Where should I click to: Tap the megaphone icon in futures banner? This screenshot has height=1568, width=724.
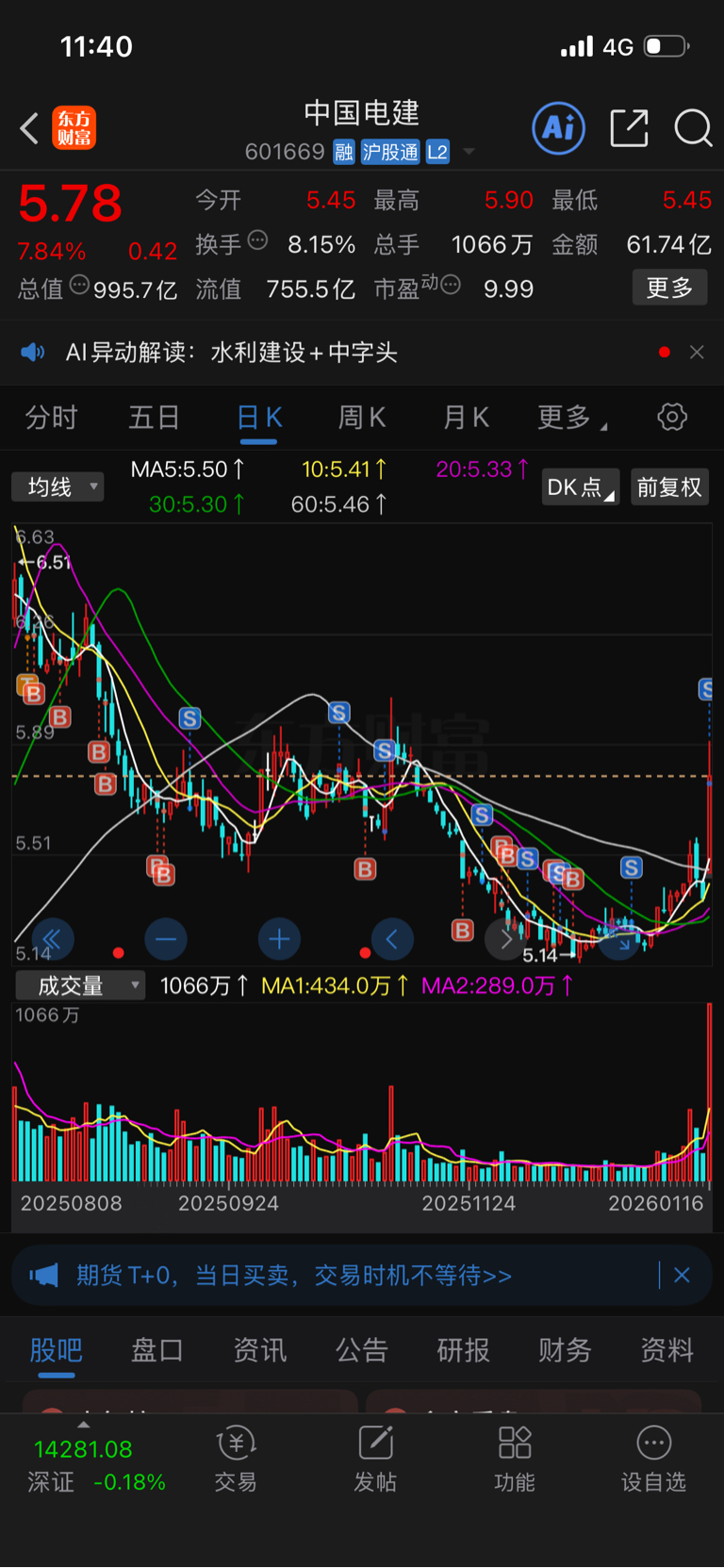(43, 1276)
